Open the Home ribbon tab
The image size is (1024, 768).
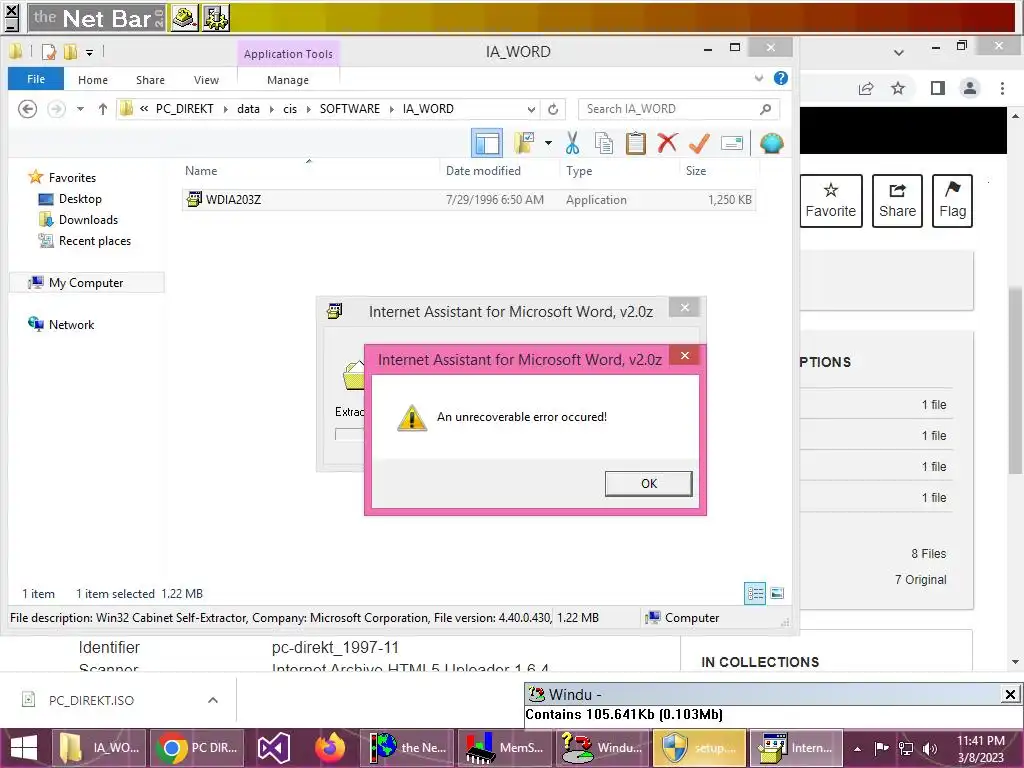[x=93, y=80]
